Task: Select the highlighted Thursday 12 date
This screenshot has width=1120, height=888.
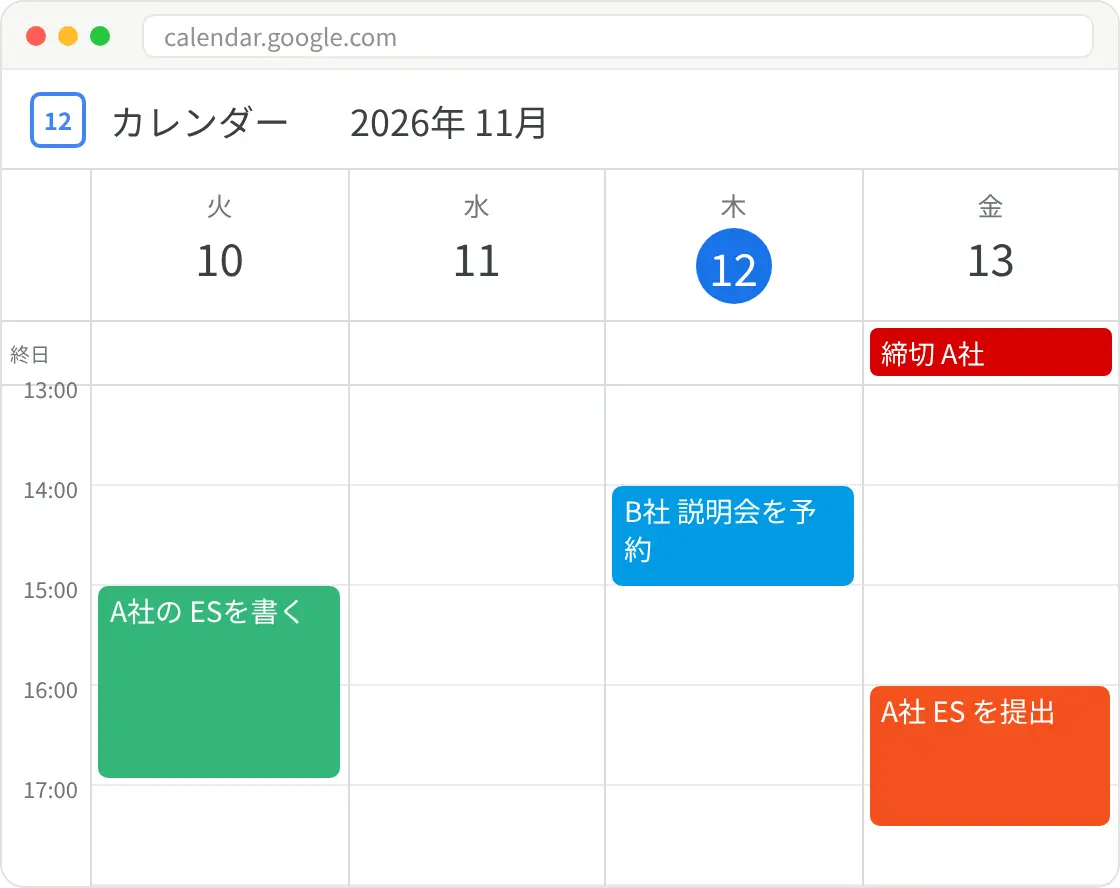Action: click(x=734, y=266)
